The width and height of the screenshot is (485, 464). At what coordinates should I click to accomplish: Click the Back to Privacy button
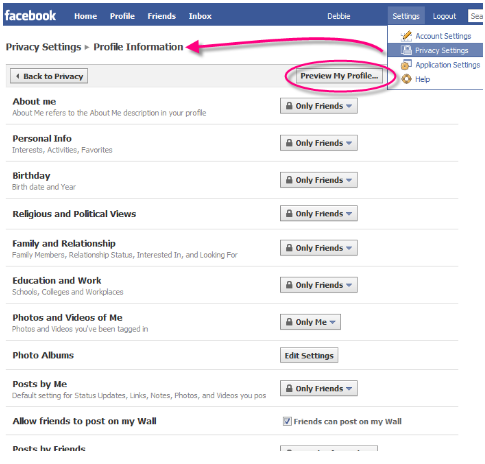pyautogui.click(x=49, y=76)
